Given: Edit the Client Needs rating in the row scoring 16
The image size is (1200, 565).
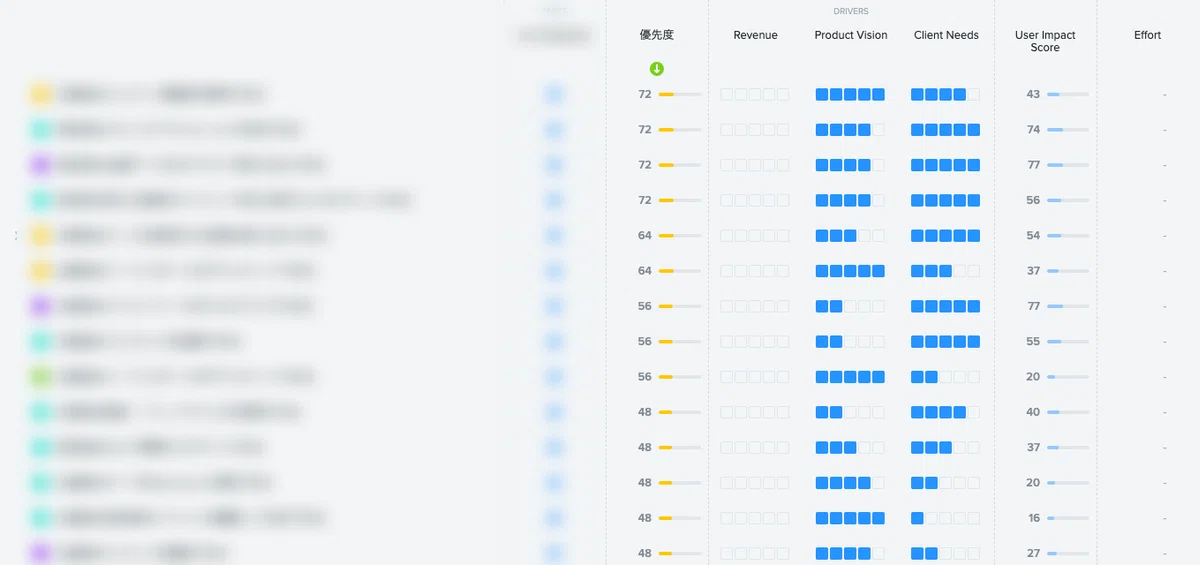Looking at the screenshot, I should point(945,518).
